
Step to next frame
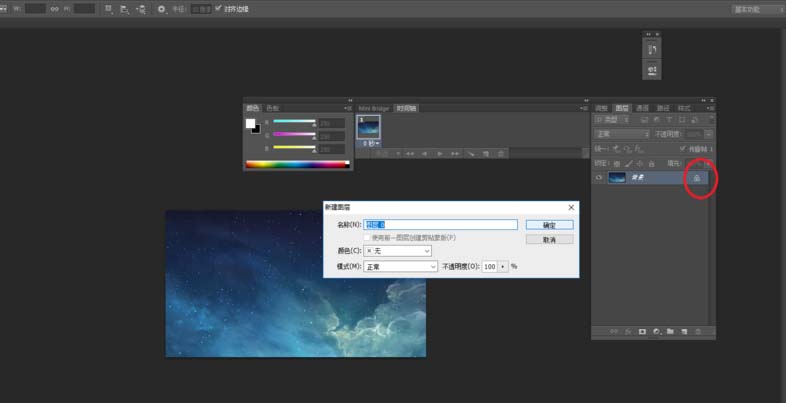coord(455,154)
